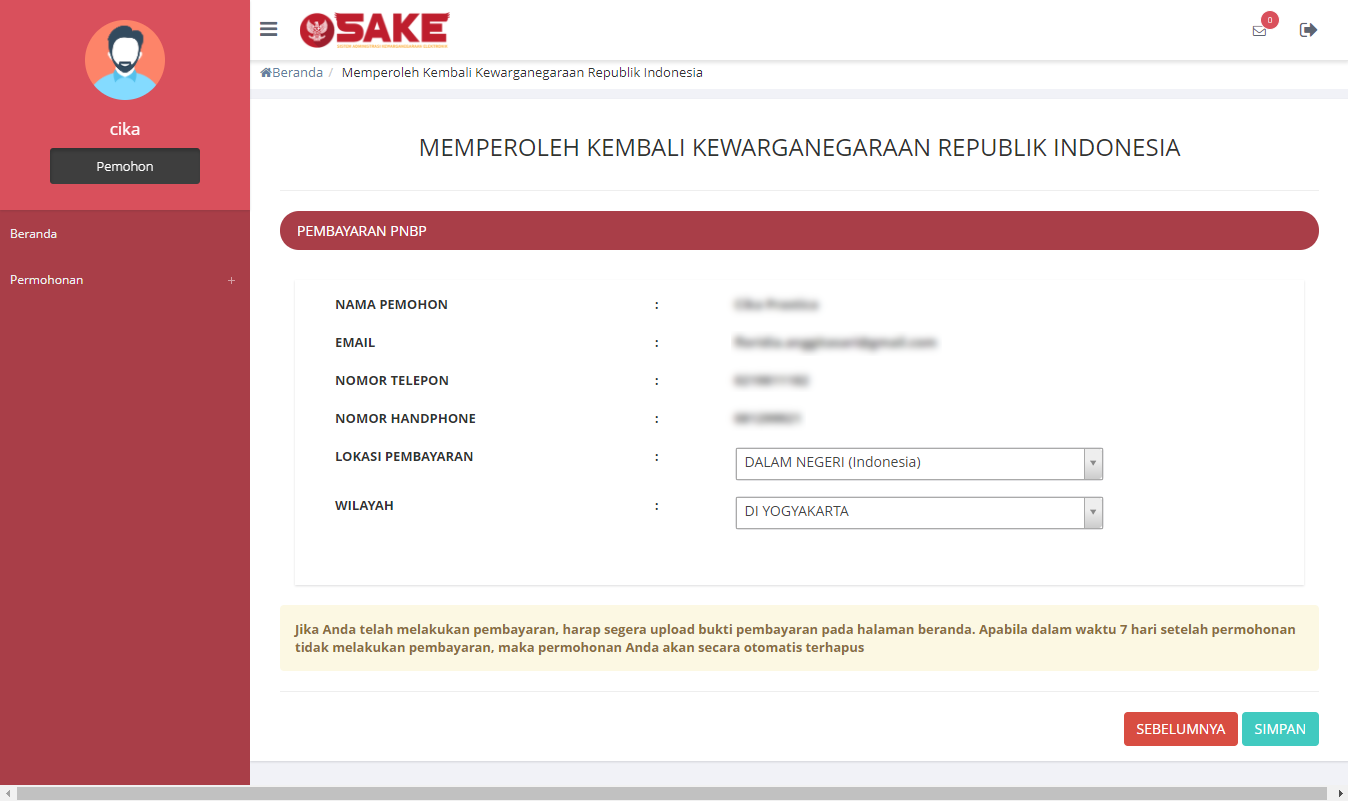Click the NOMOR HANDPHONE label

click(405, 418)
